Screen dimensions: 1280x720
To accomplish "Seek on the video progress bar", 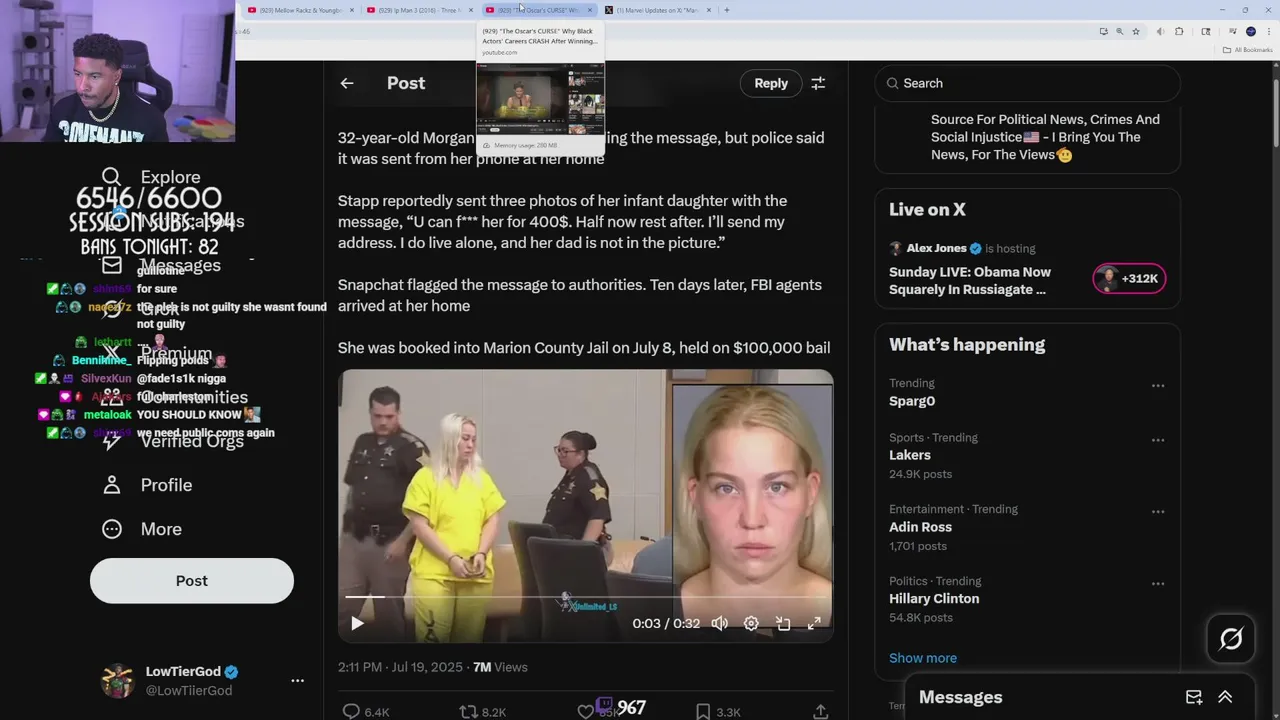I will (585, 597).
